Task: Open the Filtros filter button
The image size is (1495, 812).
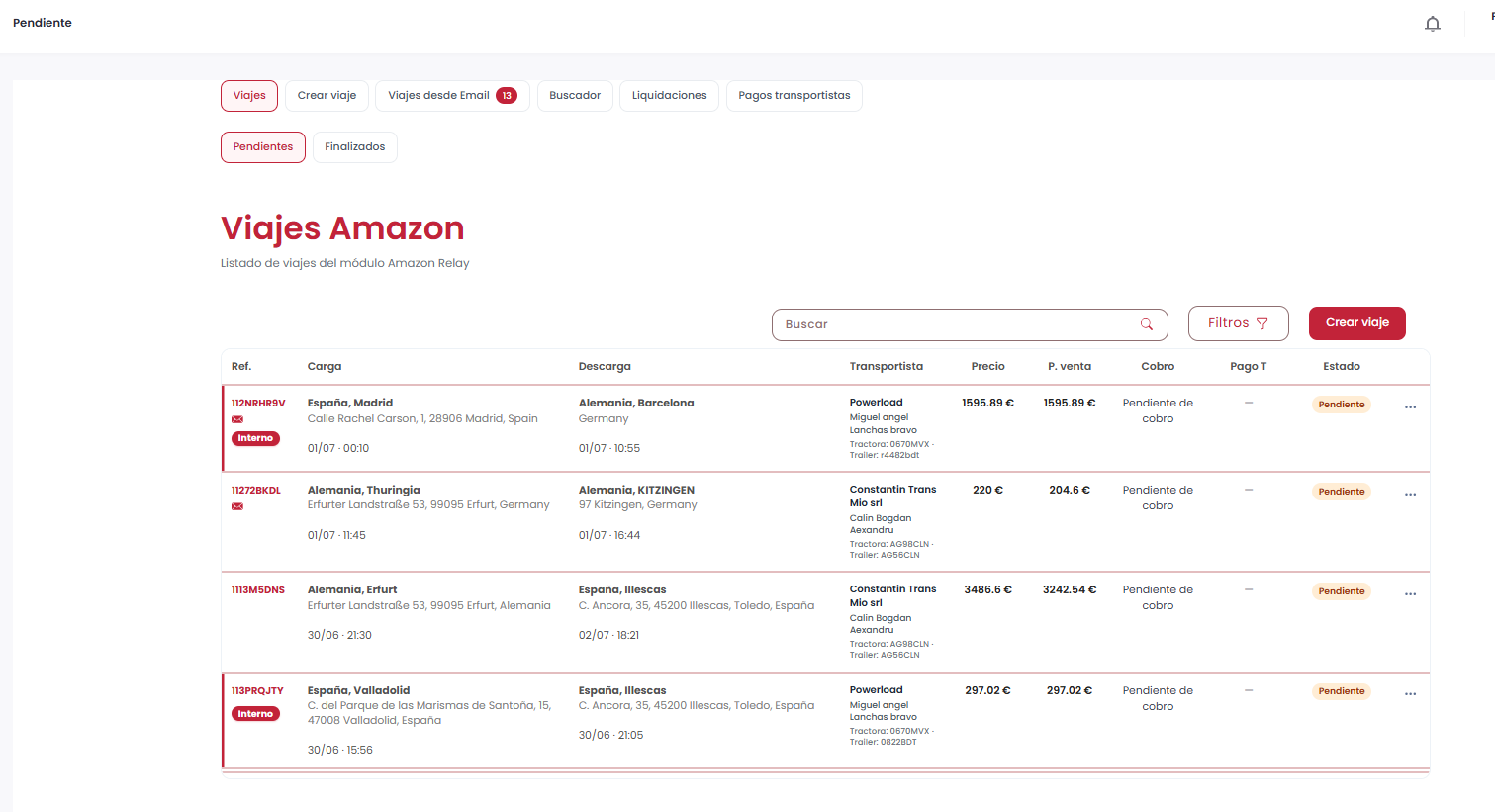Action: [1238, 323]
